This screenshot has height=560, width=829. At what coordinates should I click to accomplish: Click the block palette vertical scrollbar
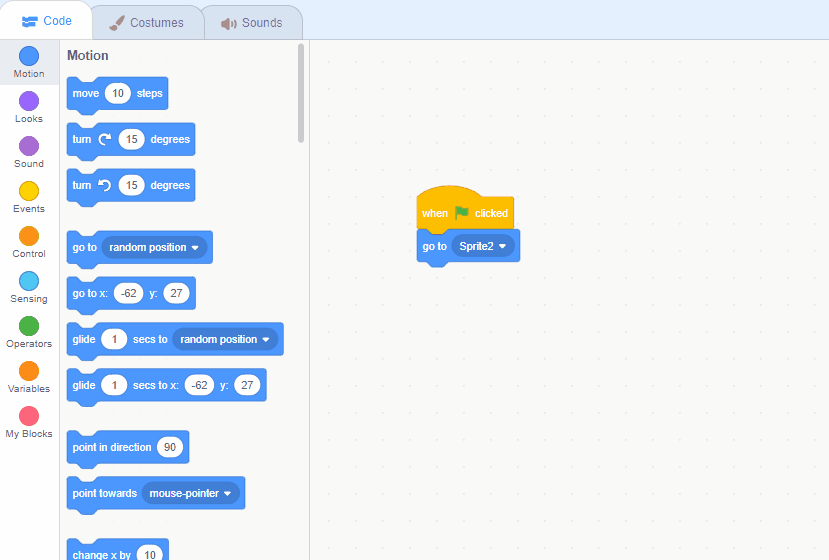(x=301, y=93)
